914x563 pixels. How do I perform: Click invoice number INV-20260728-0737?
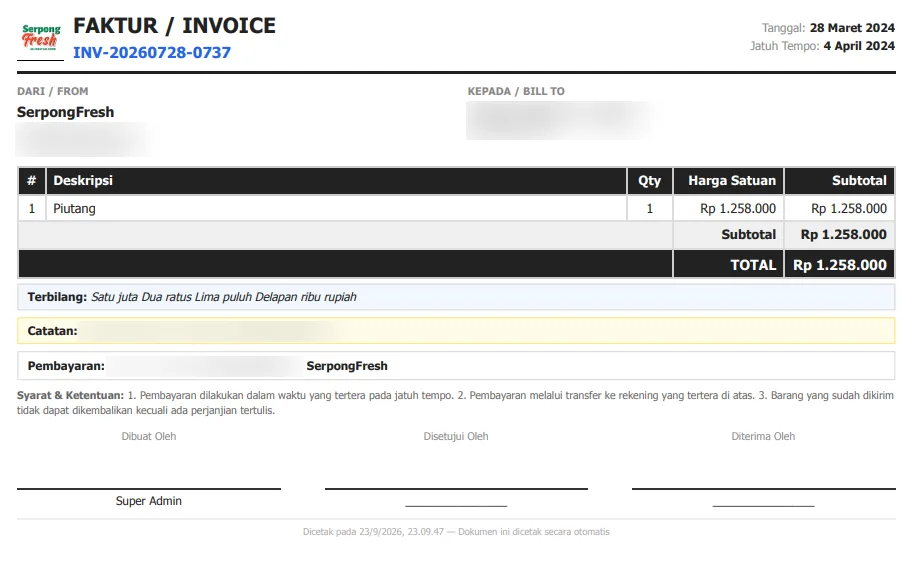(152, 52)
